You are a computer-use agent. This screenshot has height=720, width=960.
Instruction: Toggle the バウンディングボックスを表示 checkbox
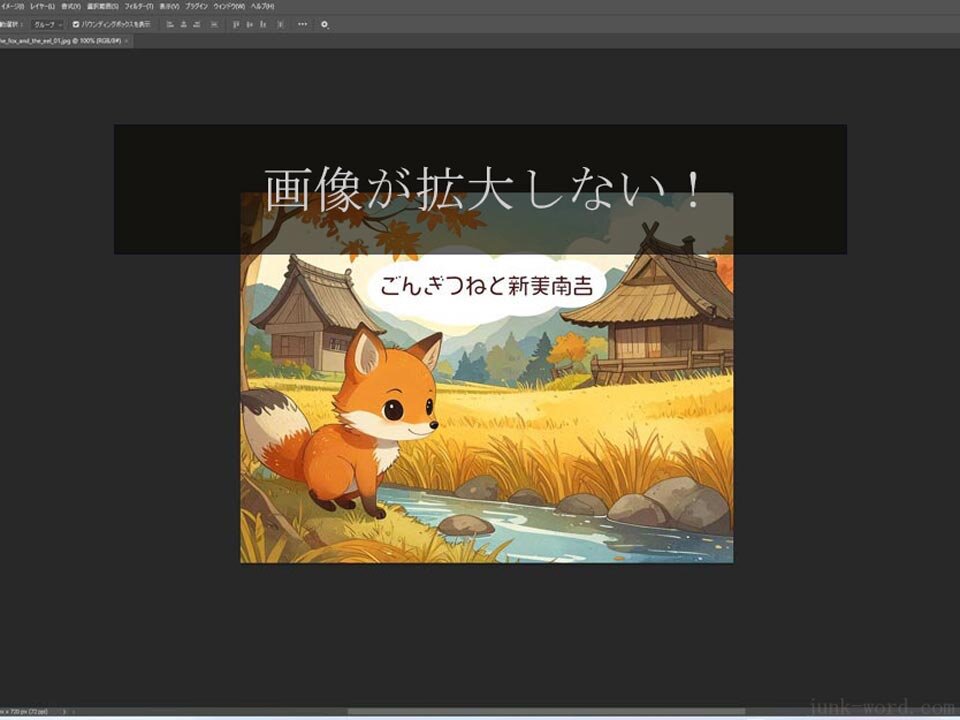tap(76, 24)
